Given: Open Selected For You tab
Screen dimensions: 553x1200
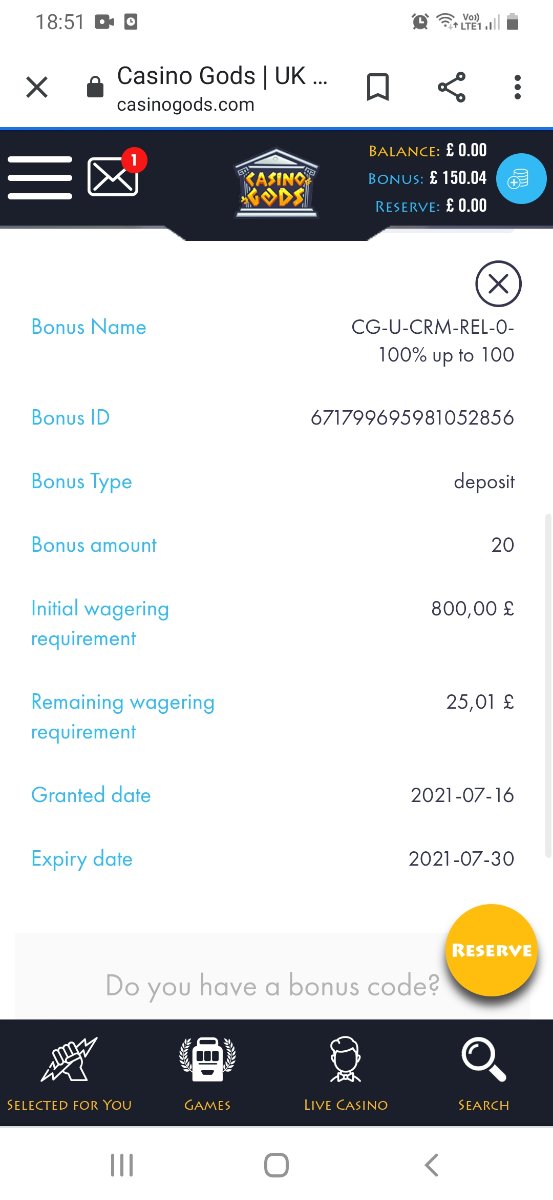Looking at the screenshot, I should [69, 1074].
